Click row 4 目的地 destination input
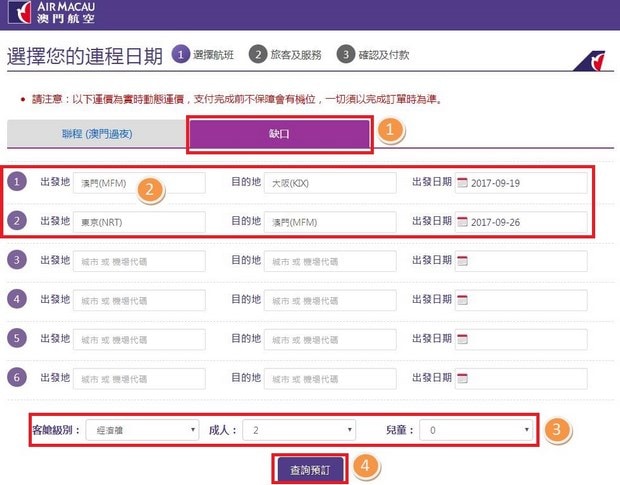620x485 pixels. [330, 300]
